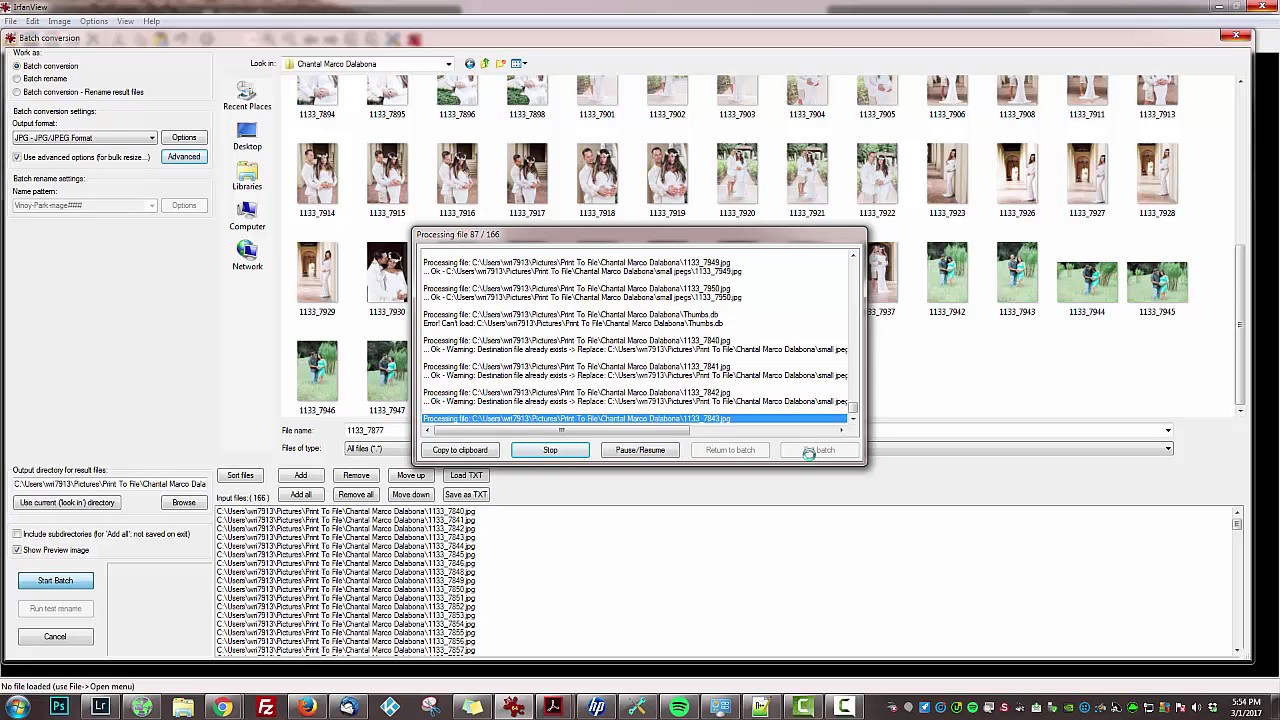Jump to Desktop location
1280x720 pixels.
coord(247,137)
